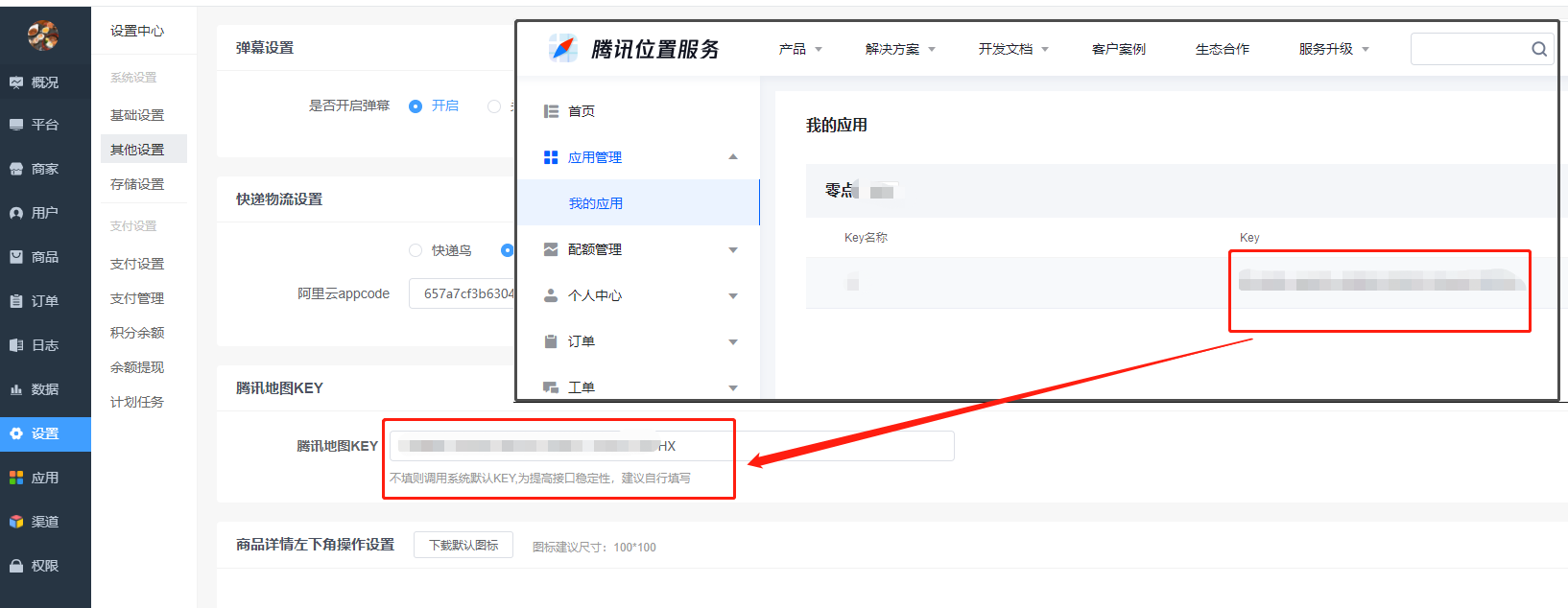Open 平台 via its monitor icon
1568x608 pixels.
[x=16, y=125]
